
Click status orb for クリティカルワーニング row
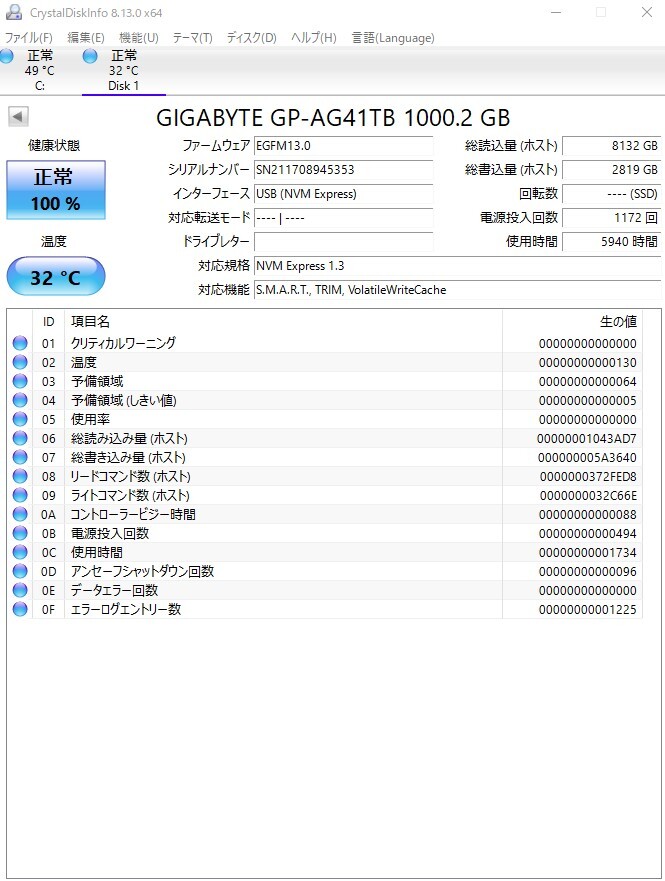click(x=20, y=343)
